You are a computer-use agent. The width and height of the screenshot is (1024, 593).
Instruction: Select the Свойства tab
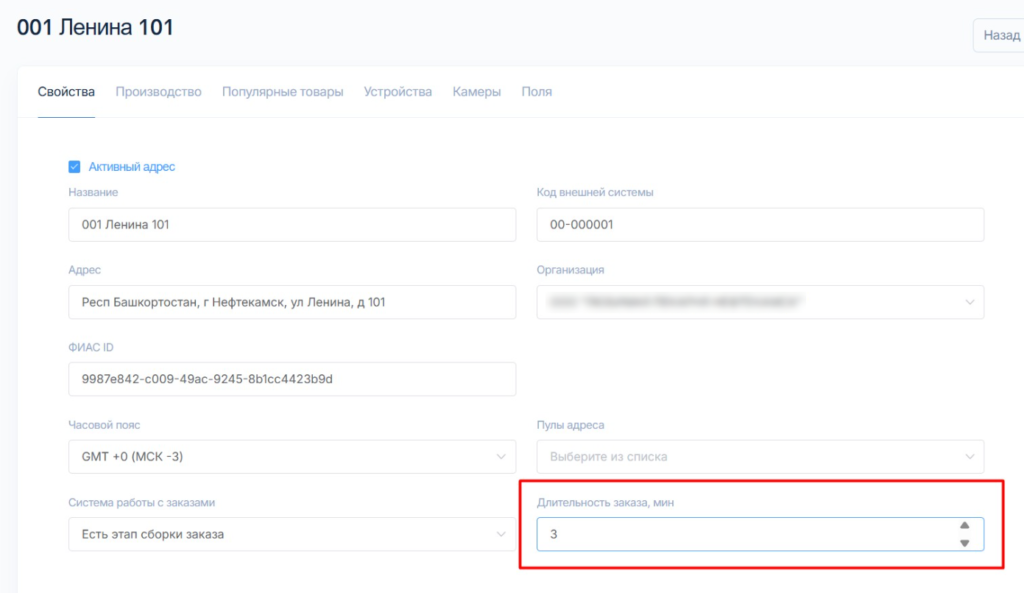coord(66,92)
